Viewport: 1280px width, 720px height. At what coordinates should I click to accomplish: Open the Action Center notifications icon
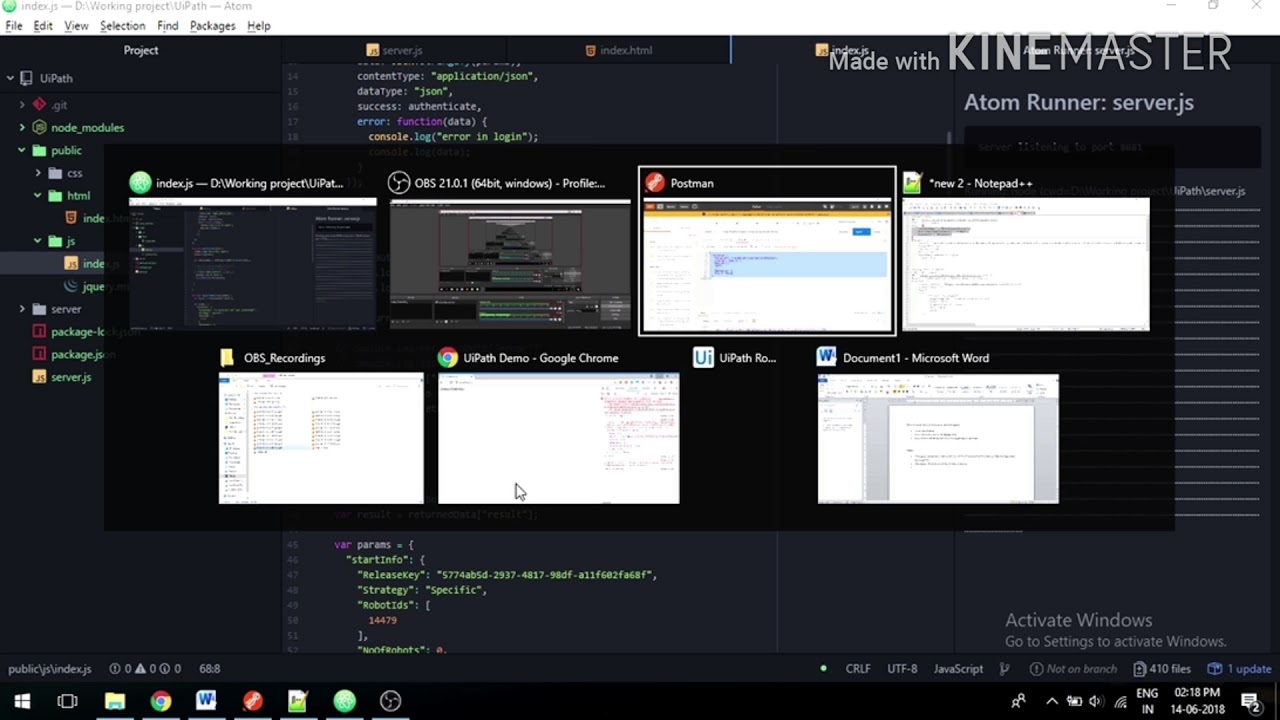point(1250,701)
